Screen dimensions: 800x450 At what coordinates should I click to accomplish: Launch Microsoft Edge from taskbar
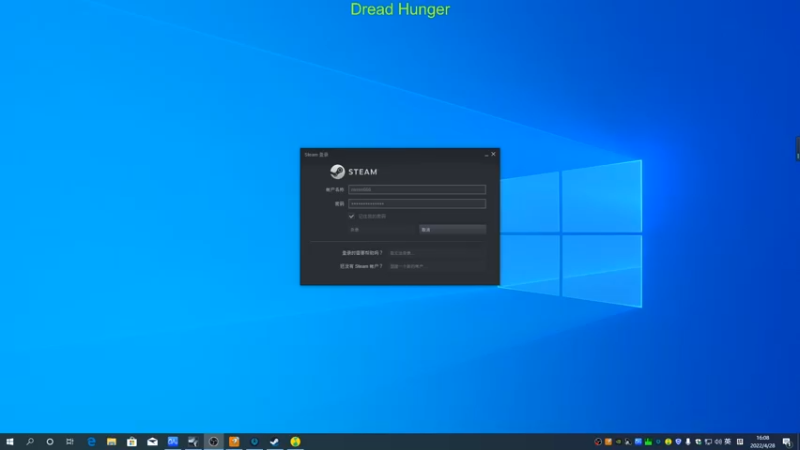pos(91,442)
